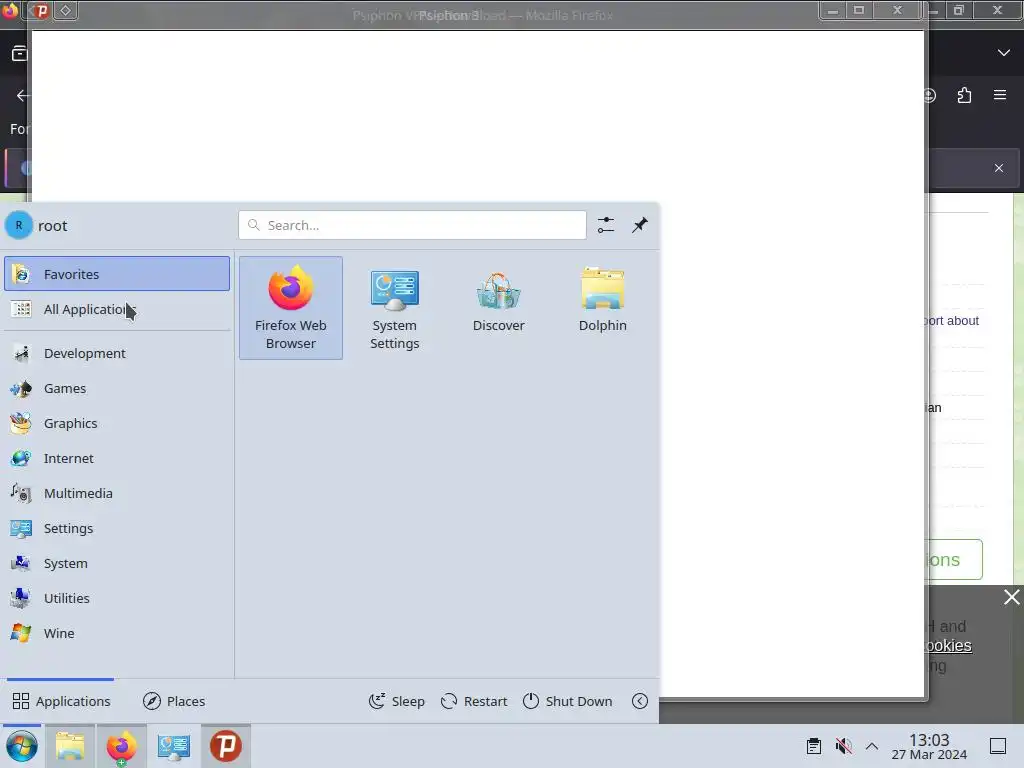This screenshot has height=768, width=1024.
Task: Expand hidden system tray icons
Action: pos(872,746)
